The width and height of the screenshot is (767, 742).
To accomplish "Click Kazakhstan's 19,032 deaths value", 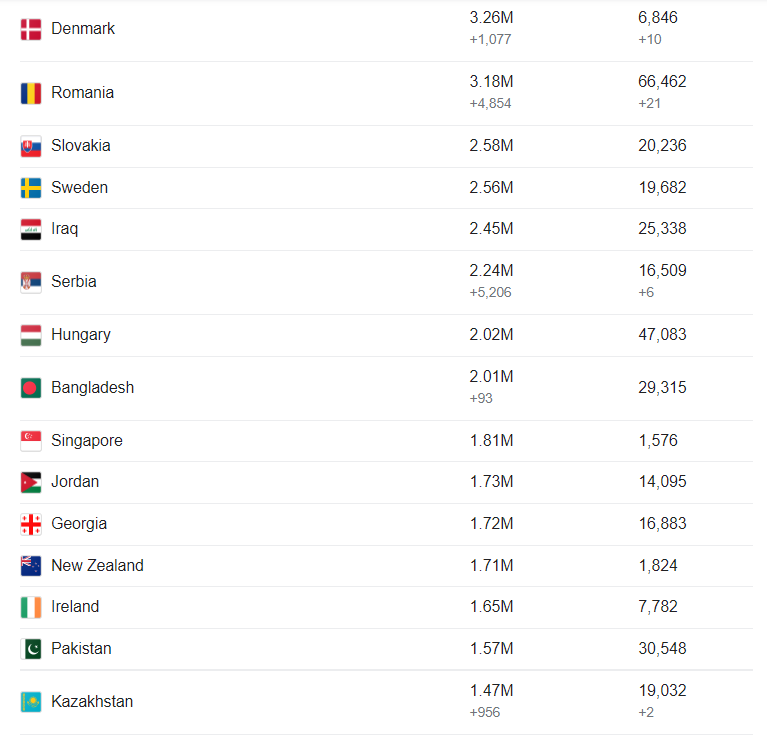I will tap(662, 691).
